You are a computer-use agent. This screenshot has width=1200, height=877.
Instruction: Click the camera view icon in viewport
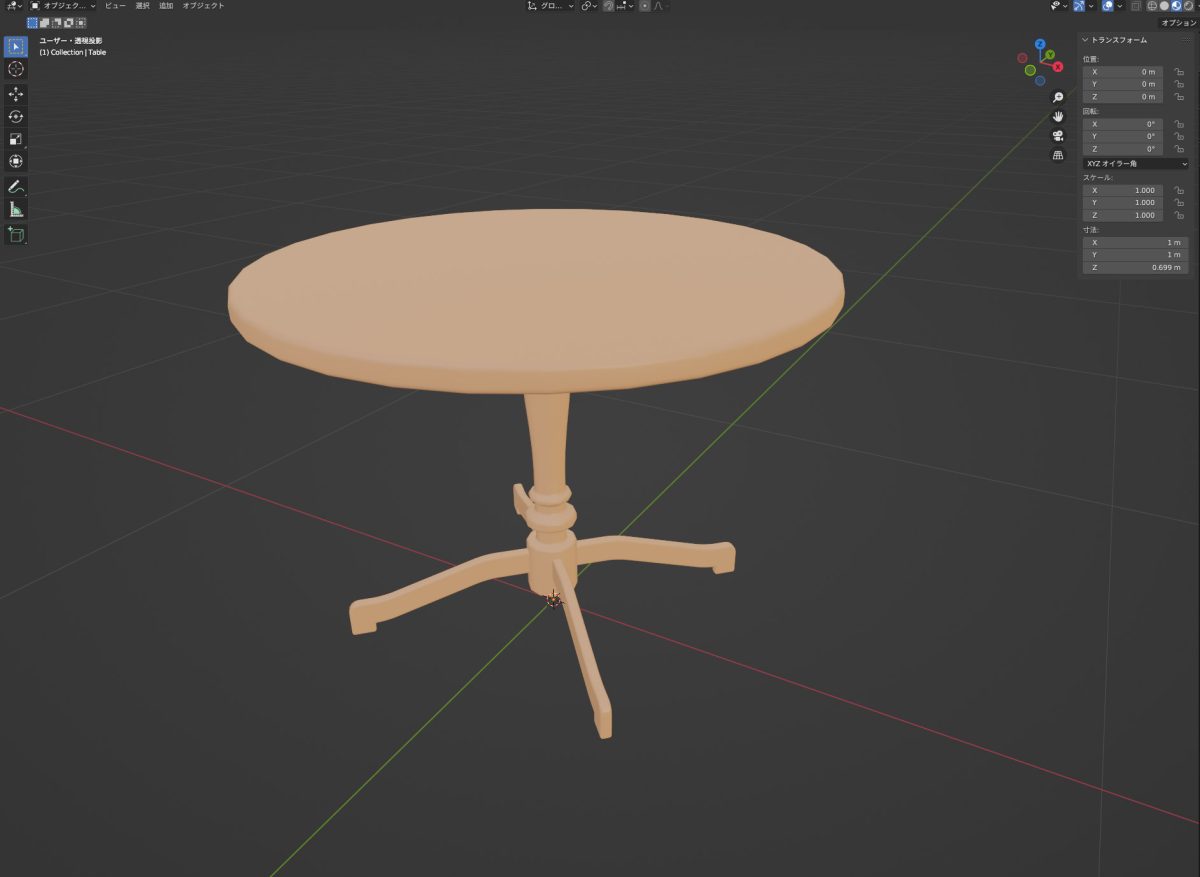pyautogui.click(x=1058, y=136)
